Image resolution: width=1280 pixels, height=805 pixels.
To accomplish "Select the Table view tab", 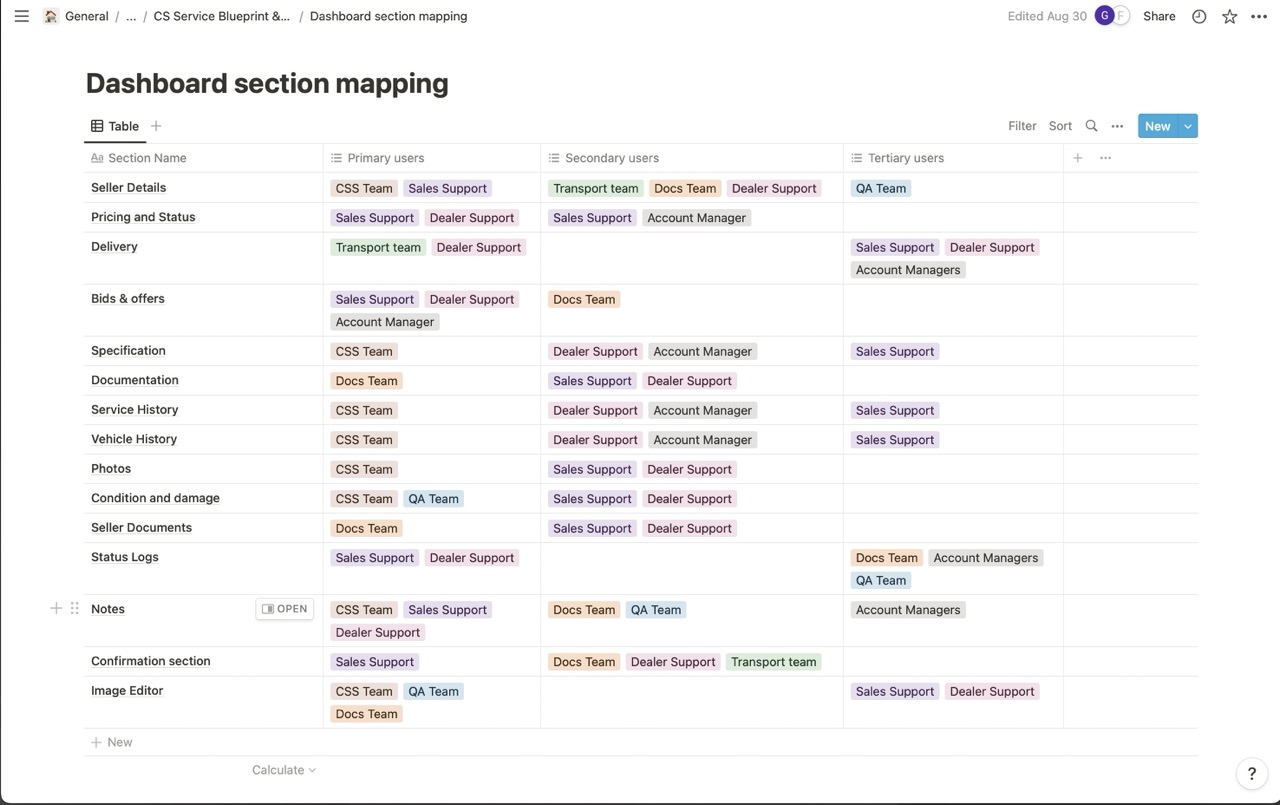I will point(115,126).
